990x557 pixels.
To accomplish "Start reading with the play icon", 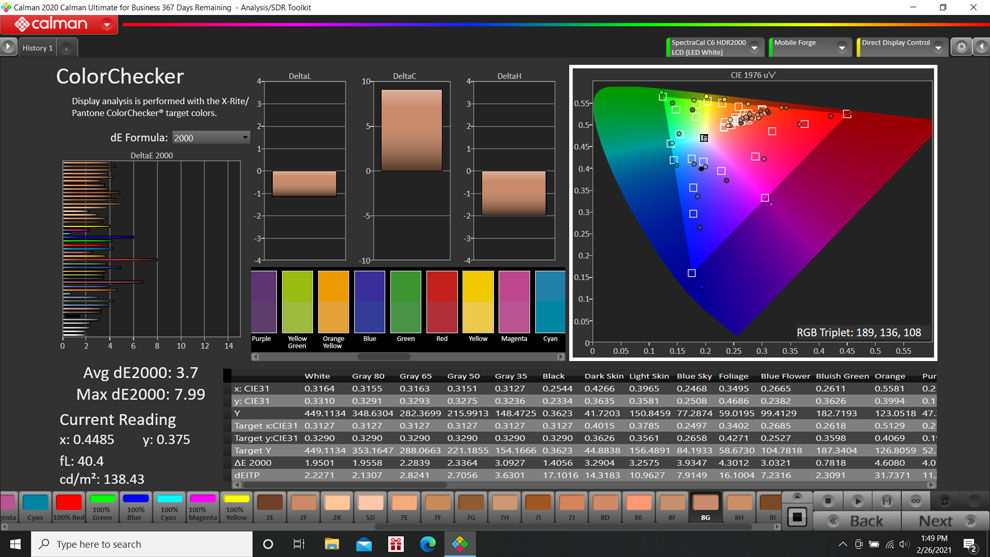I will tap(857, 500).
